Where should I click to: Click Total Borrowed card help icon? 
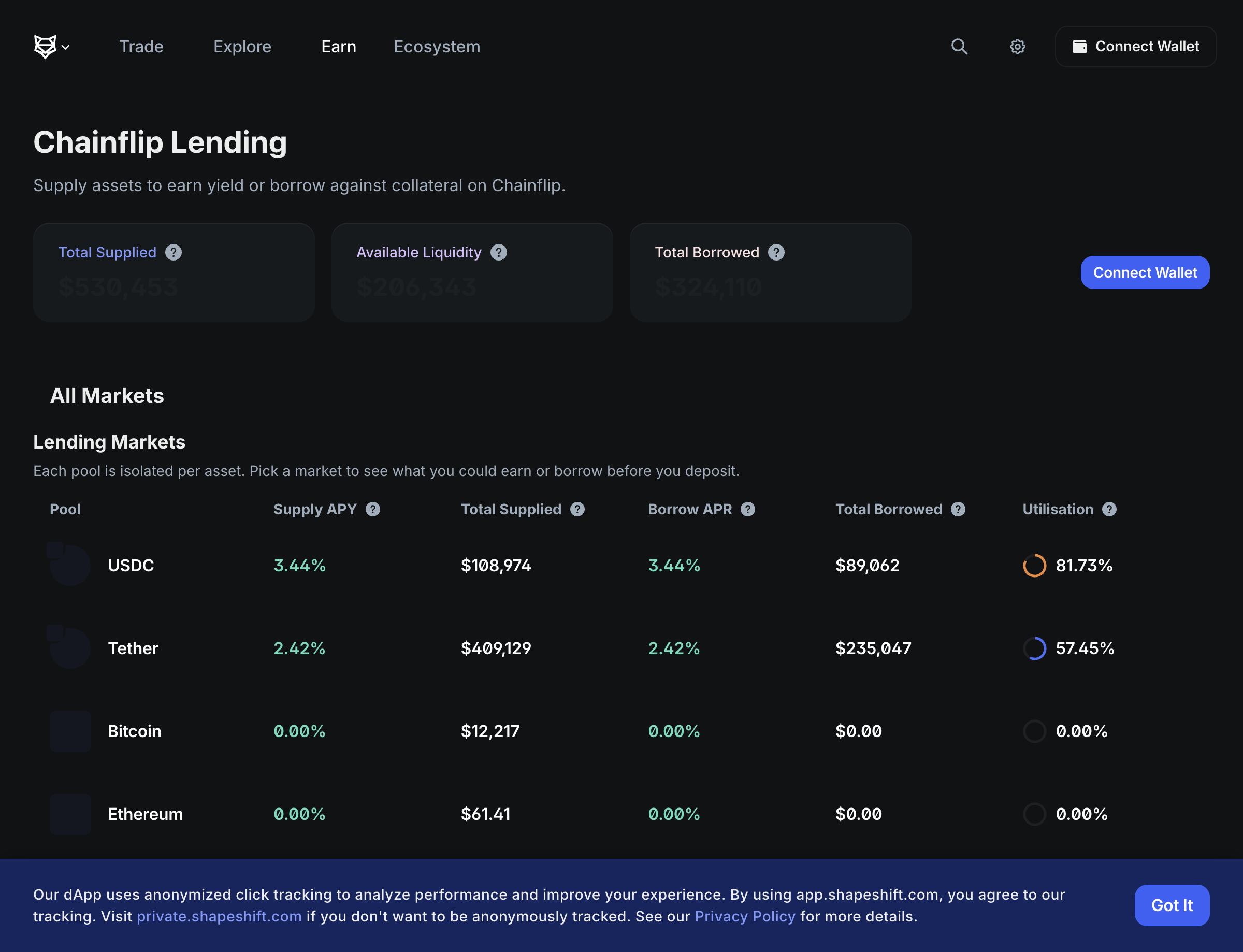(776, 252)
